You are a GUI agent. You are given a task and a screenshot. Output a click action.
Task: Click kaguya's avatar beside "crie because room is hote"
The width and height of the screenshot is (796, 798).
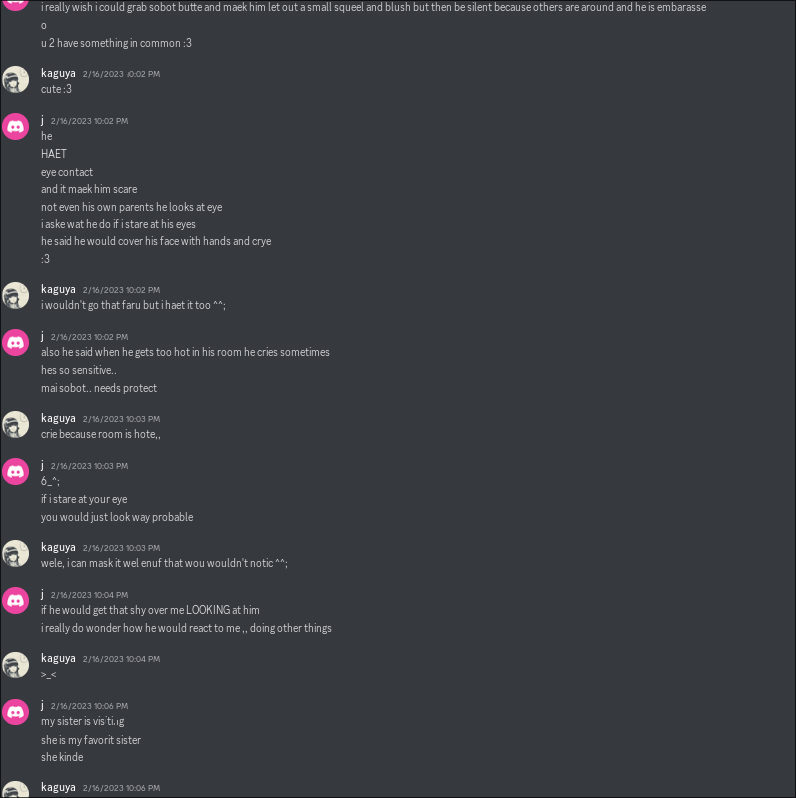pos(15,424)
